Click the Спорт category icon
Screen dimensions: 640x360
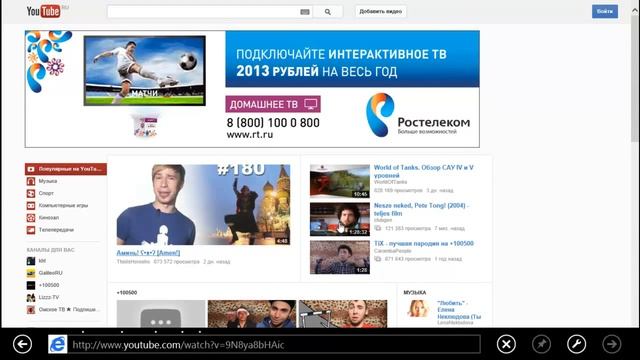[31, 193]
